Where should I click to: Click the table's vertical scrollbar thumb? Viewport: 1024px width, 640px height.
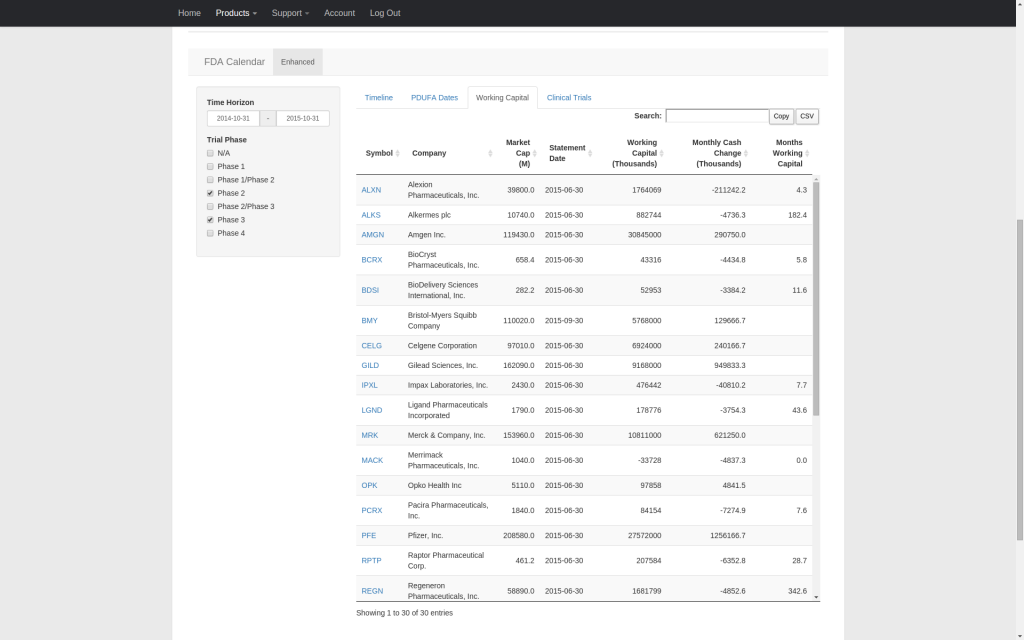816,298
